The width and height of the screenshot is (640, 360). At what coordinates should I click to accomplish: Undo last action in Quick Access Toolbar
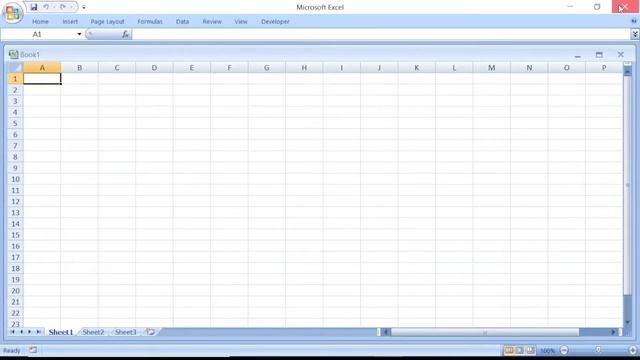click(x=46, y=7)
